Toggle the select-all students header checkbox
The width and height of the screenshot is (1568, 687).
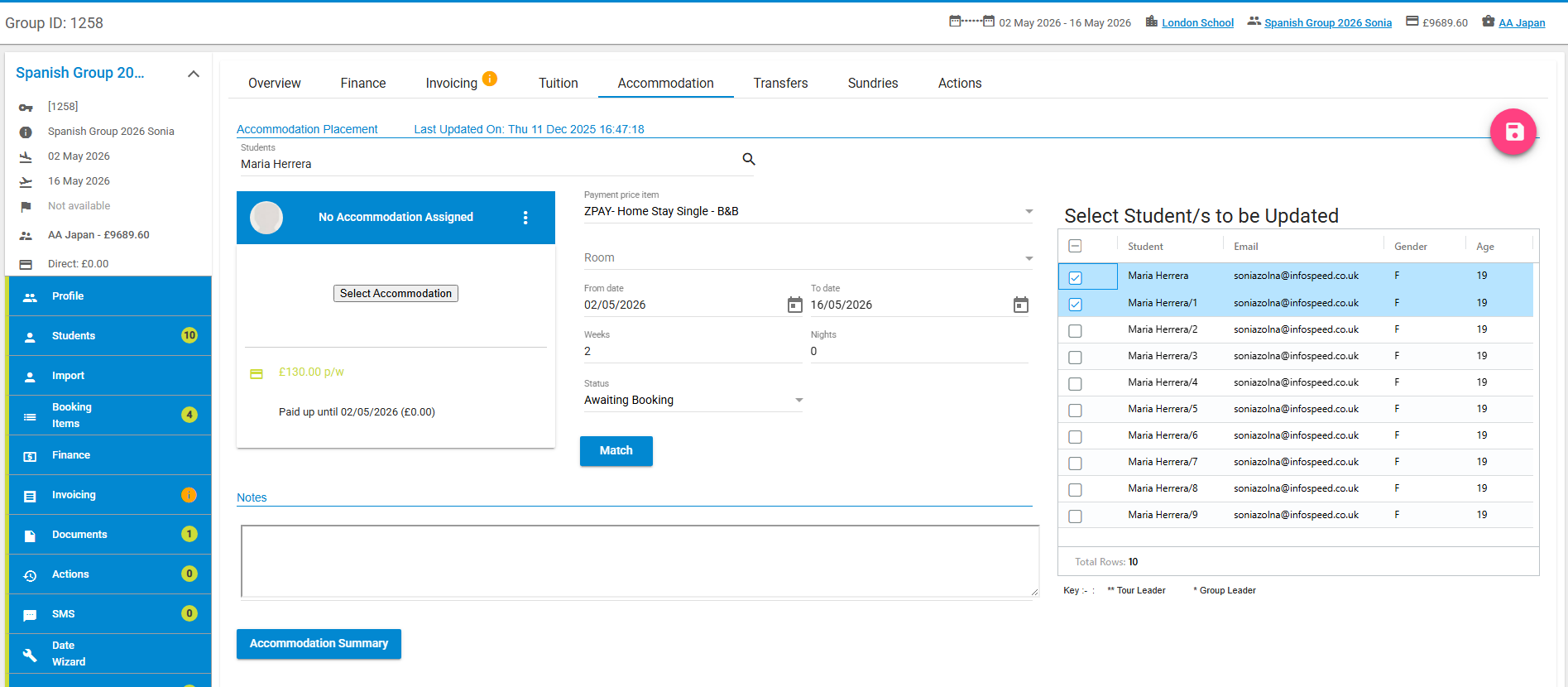pos(1075,246)
